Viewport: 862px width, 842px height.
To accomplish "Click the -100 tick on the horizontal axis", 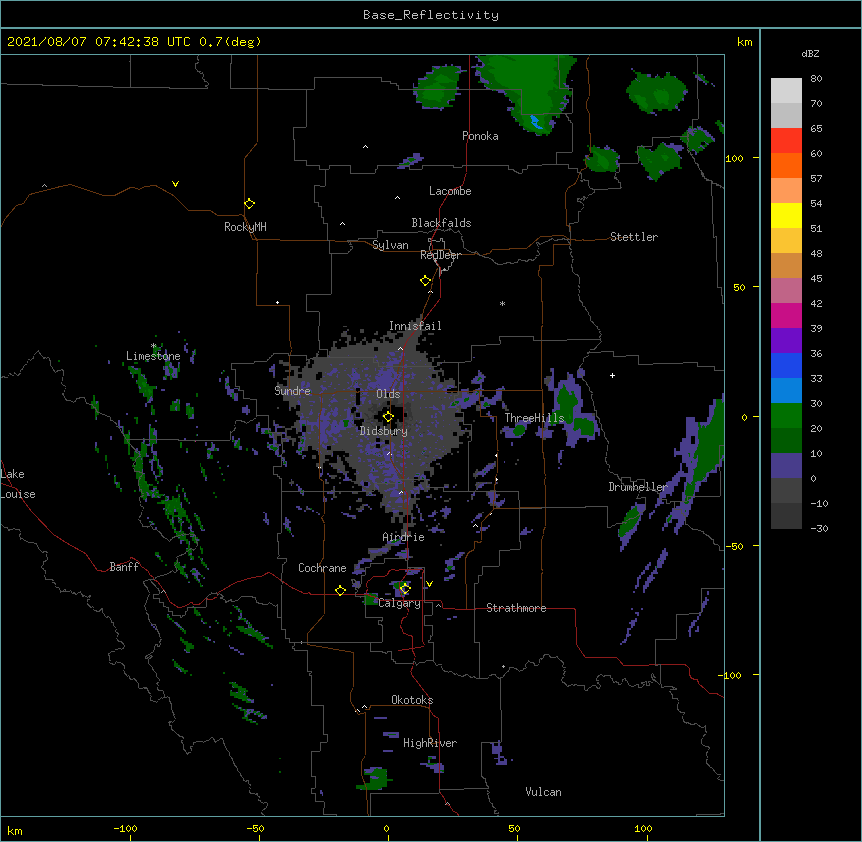I will click(x=125, y=829).
